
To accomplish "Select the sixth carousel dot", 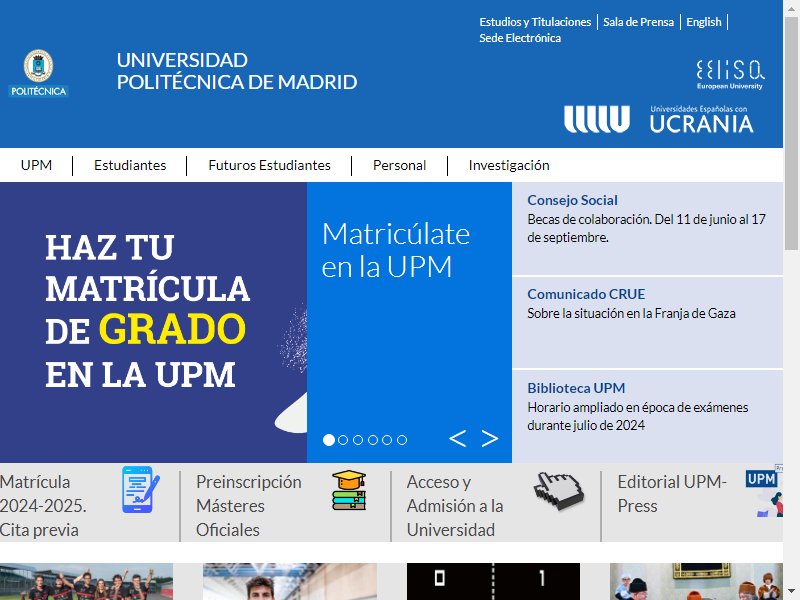I will tap(402, 440).
